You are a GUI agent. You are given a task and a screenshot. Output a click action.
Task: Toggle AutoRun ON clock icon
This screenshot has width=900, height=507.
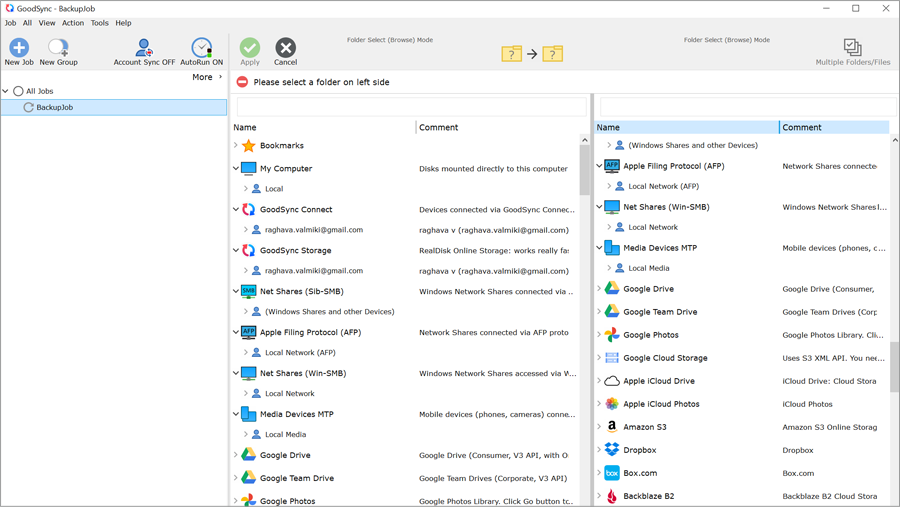(x=201, y=48)
